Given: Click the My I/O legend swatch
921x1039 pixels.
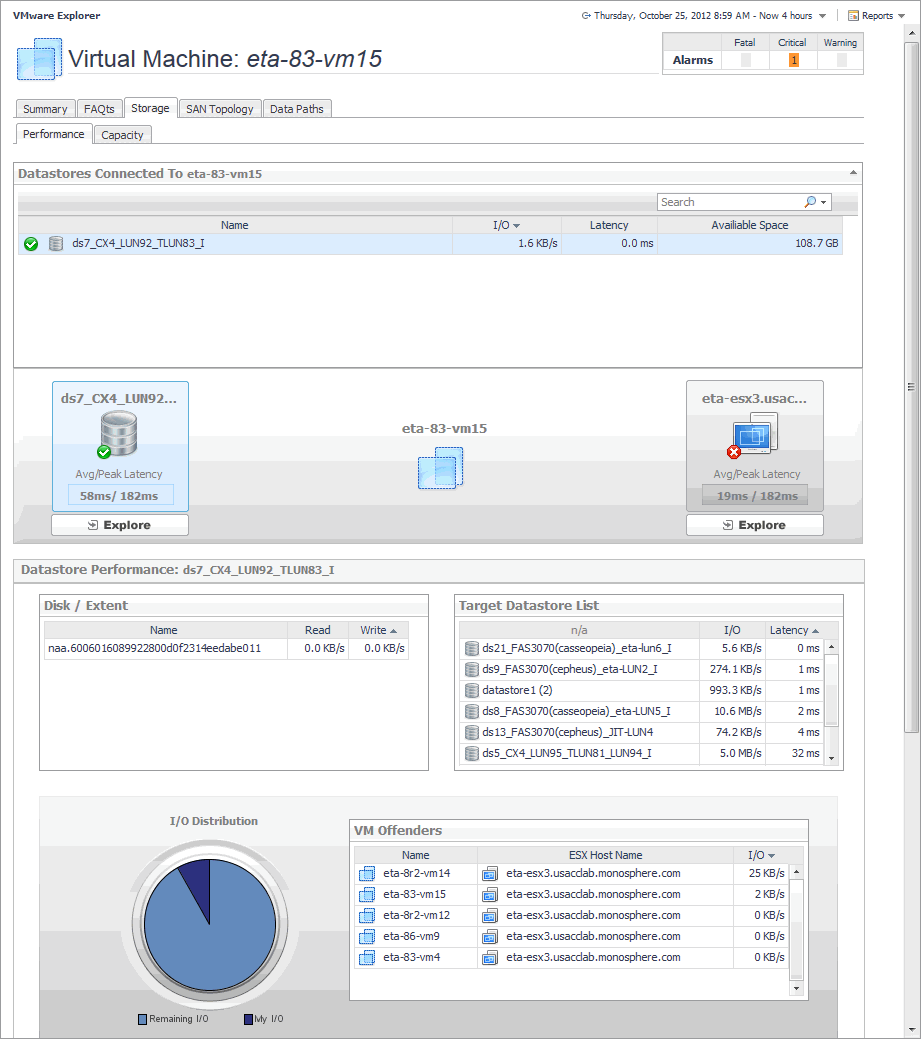Looking at the screenshot, I should click(248, 1019).
